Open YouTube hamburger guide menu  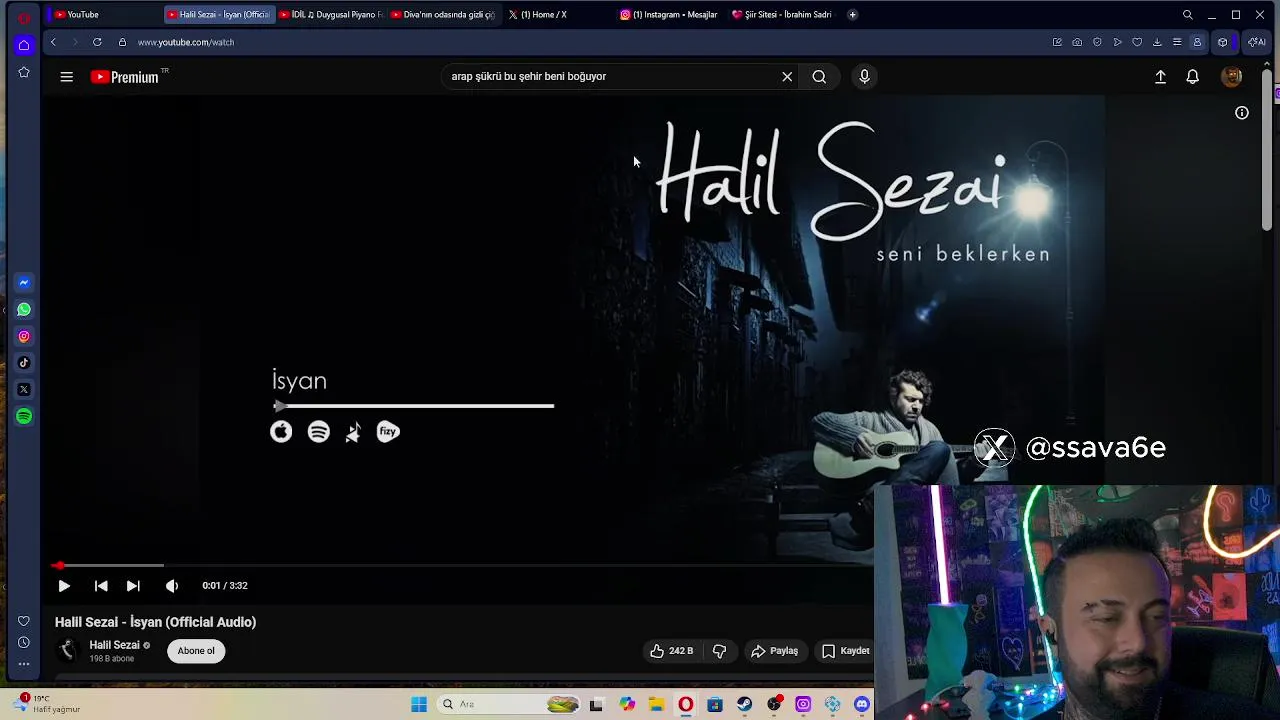pos(67,76)
